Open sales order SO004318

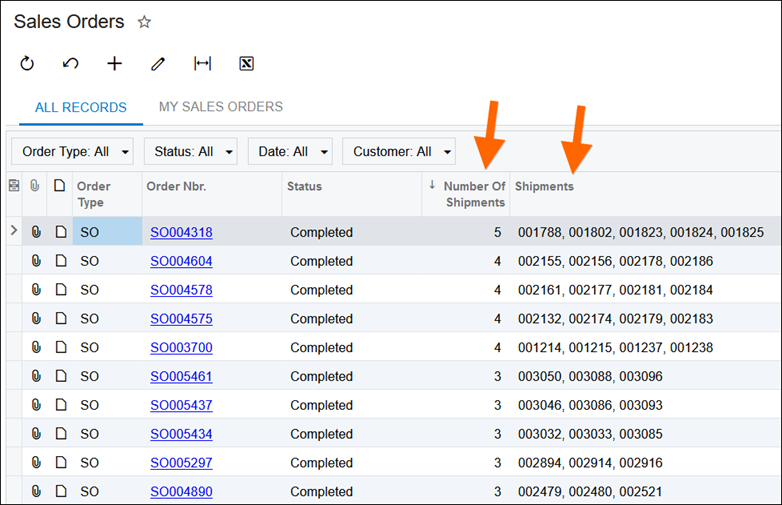[x=182, y=232]
